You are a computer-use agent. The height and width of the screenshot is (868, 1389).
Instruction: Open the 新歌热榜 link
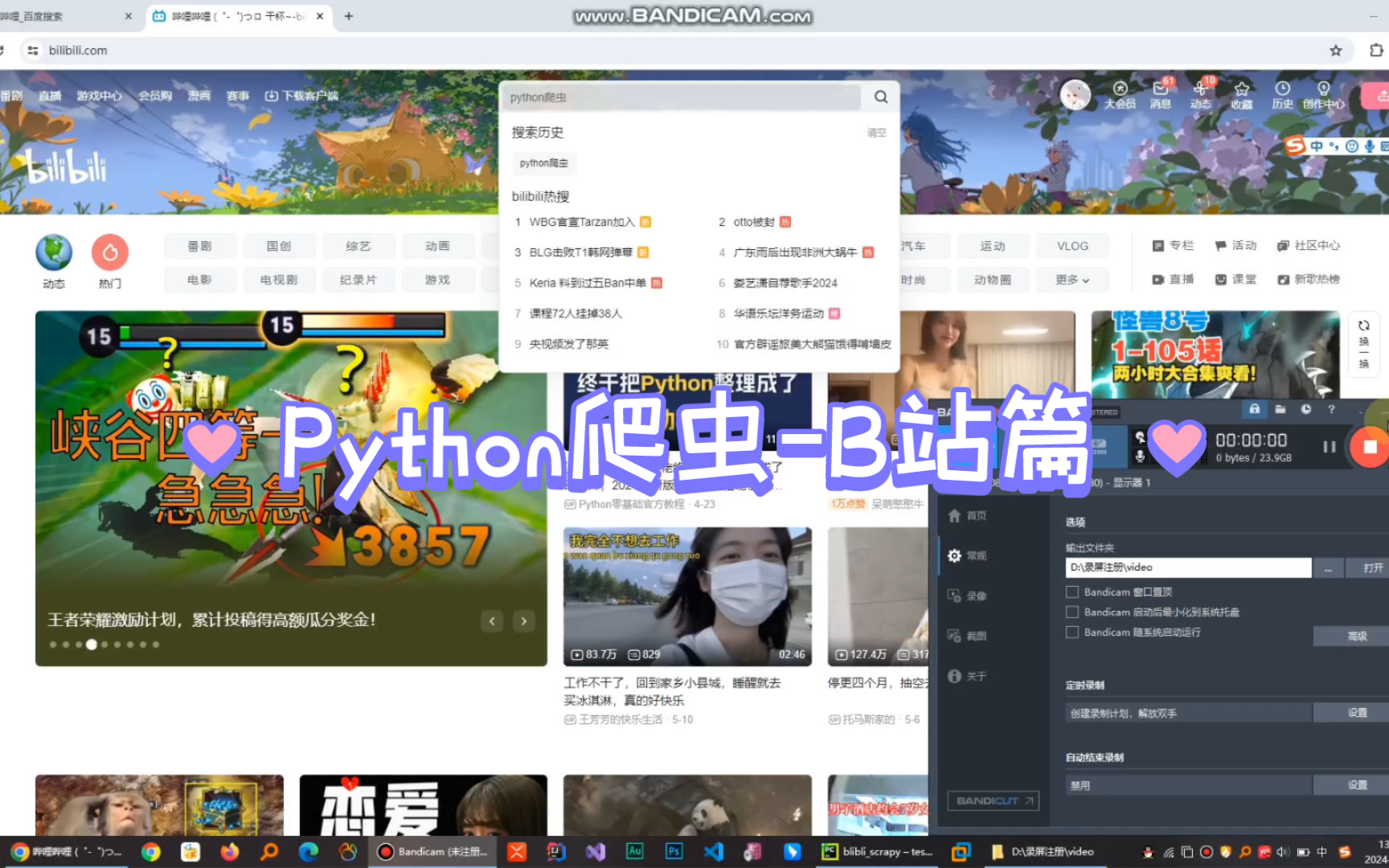1308,280
